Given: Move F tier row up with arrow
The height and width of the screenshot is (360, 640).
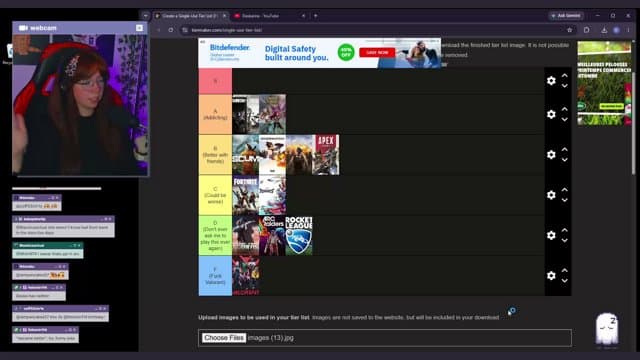Looking at the screenshot, I should coord(564,270).
